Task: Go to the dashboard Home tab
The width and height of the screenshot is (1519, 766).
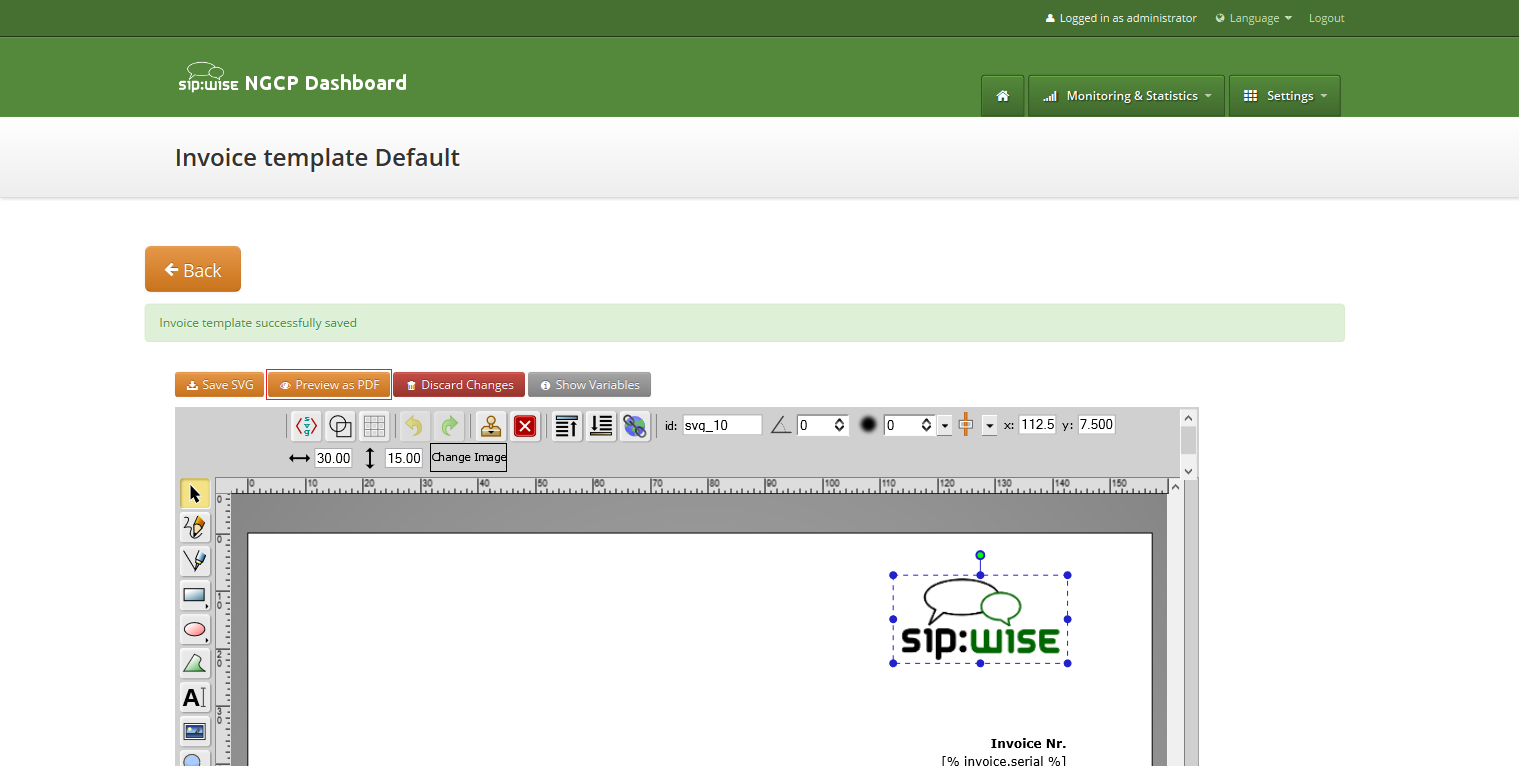Action: pyautogui.click(x=1002, y=95)
